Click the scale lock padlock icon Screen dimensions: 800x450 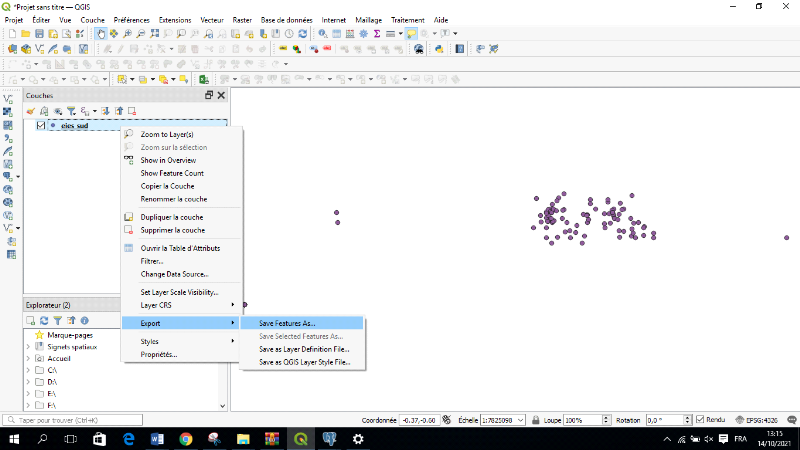tap(536, 420)
